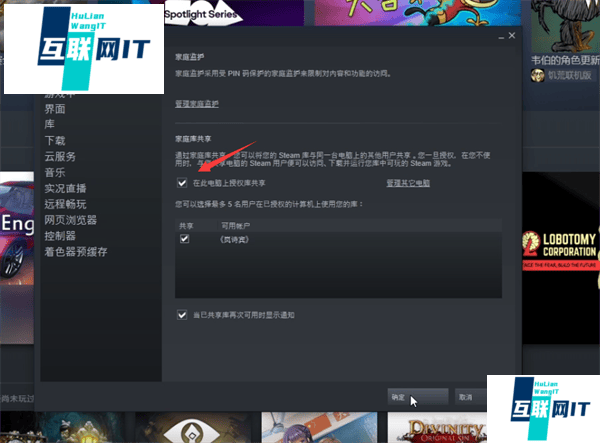Screen dimensions: 600x443
Task: Select the 控制器 category
Action: 60,236
